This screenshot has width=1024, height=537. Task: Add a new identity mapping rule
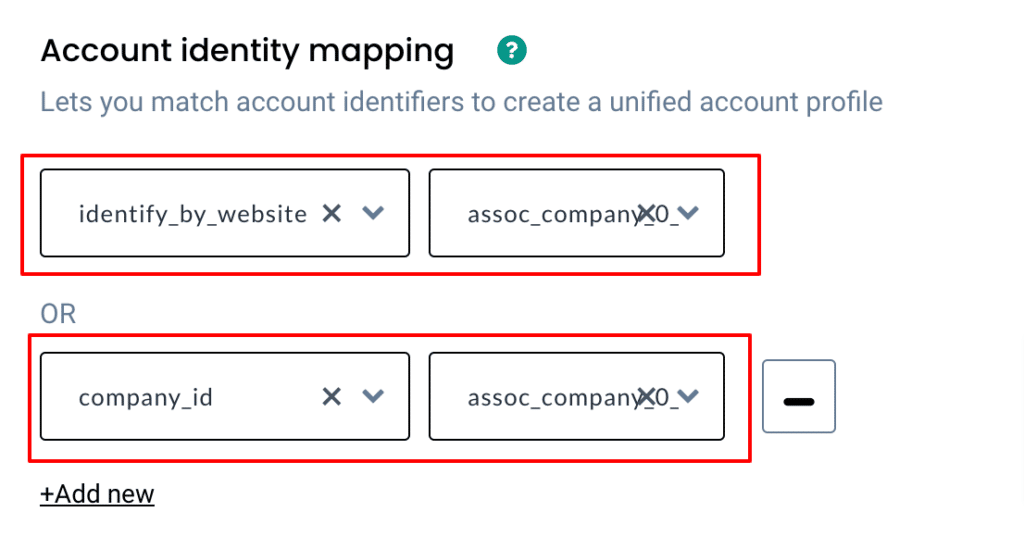tap(97, 495)
